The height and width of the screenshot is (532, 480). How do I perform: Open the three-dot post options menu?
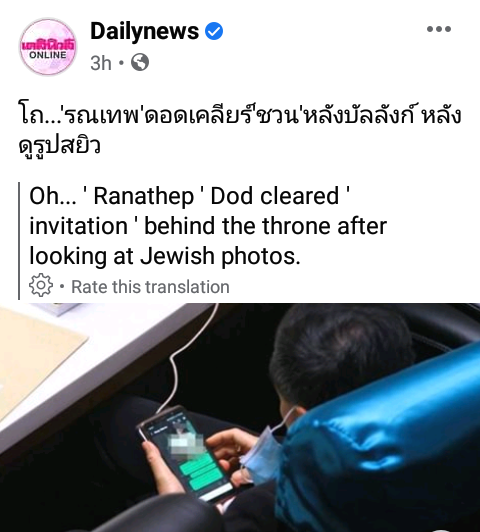[439, 29]
